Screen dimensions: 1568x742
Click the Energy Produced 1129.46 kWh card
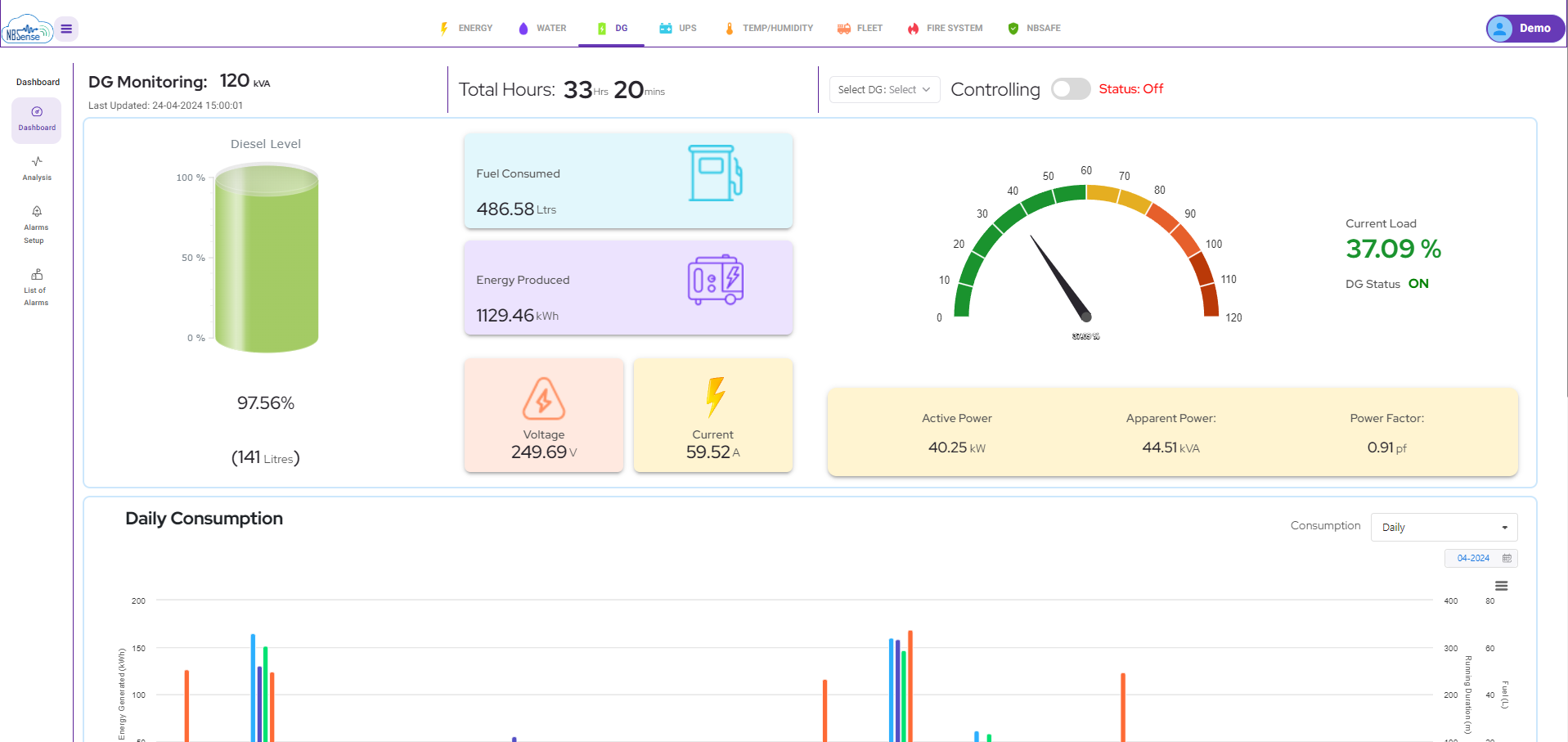[628, 287]
